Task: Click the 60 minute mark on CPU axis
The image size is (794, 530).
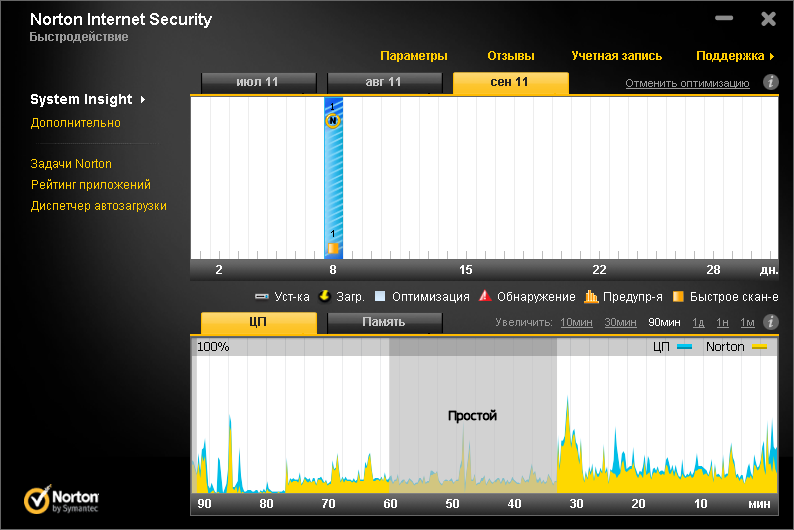Action: point(390,504)
